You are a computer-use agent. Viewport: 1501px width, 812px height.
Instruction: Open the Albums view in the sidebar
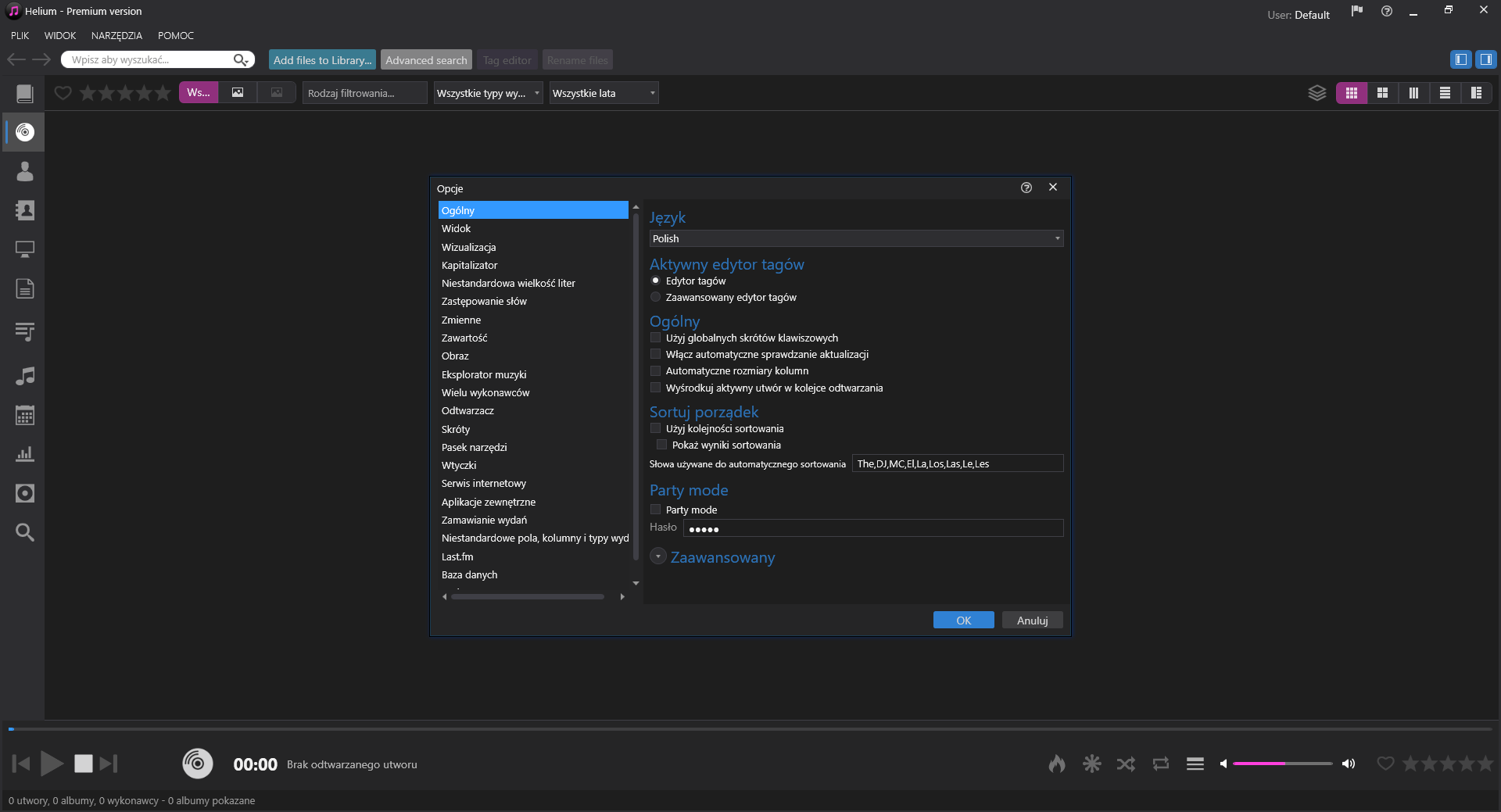25,132
